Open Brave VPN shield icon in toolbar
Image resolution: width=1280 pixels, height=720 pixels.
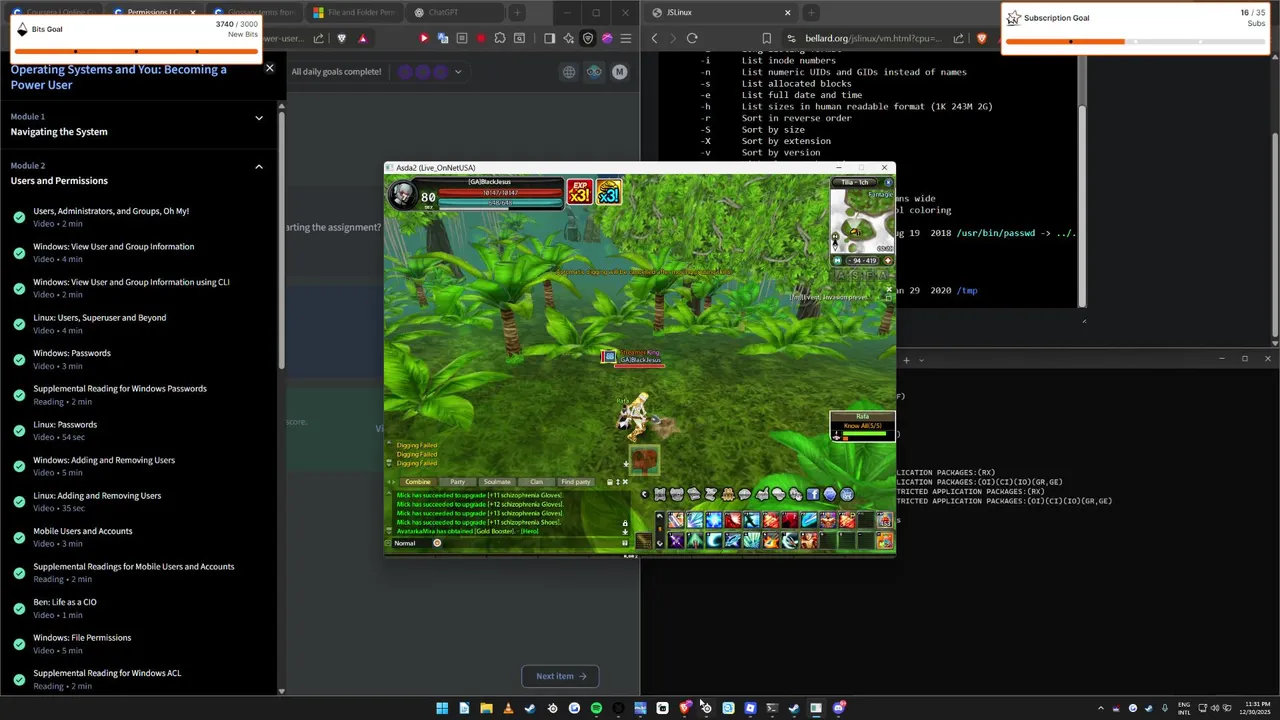(588, 38)
